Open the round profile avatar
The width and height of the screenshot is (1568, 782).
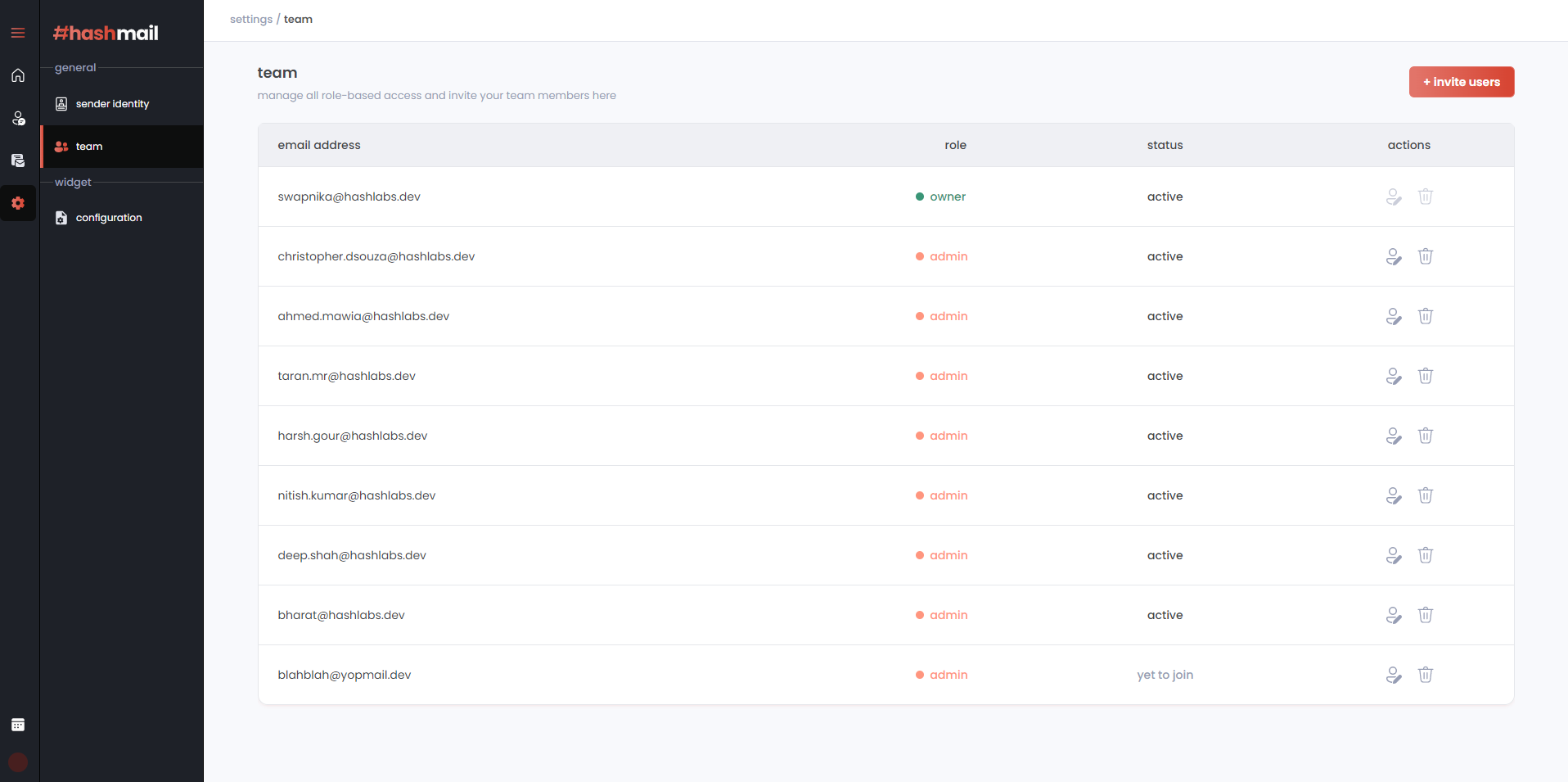click(18, 762)
